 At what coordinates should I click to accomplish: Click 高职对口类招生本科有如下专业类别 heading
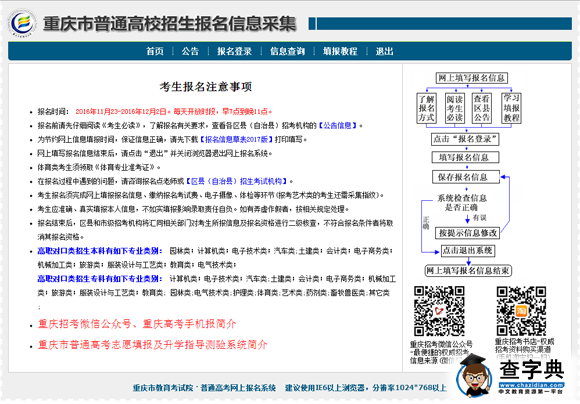pos(100,251)
